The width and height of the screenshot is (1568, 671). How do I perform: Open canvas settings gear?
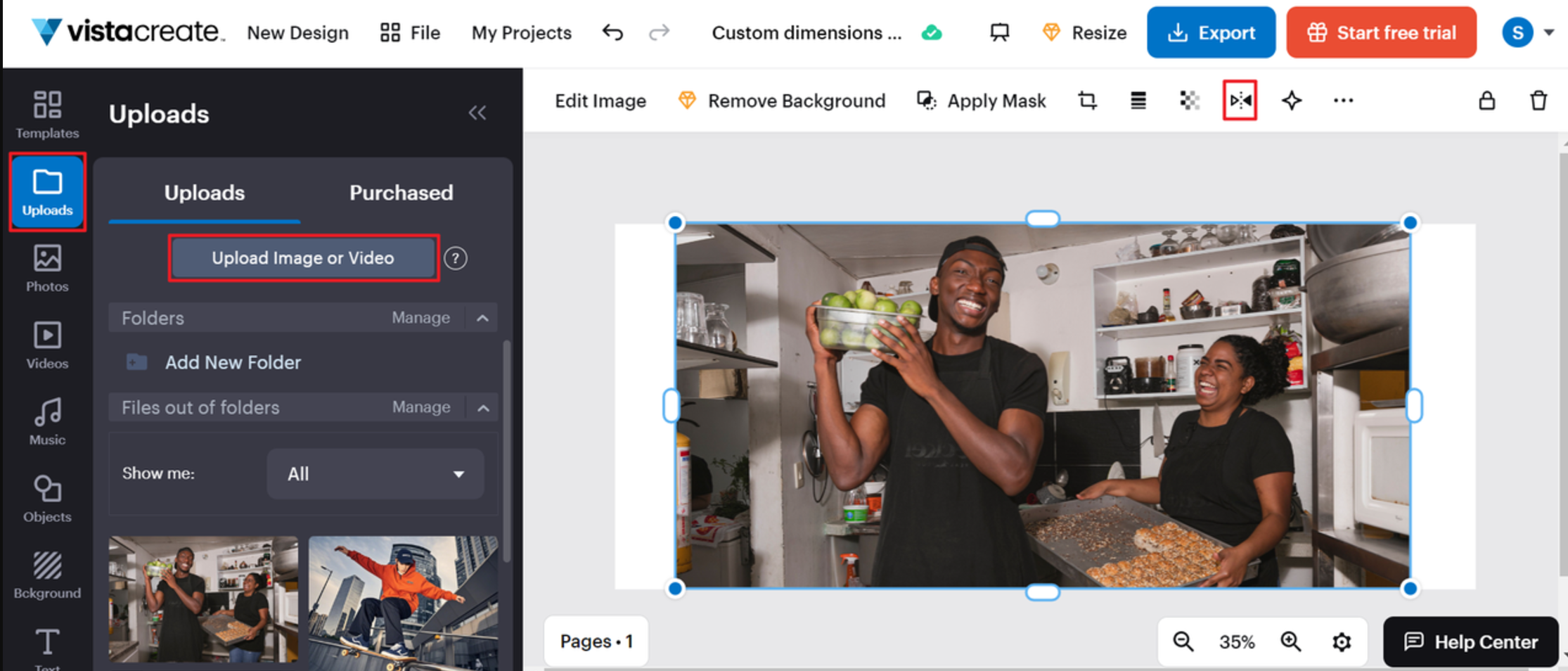pos(1342,641)
